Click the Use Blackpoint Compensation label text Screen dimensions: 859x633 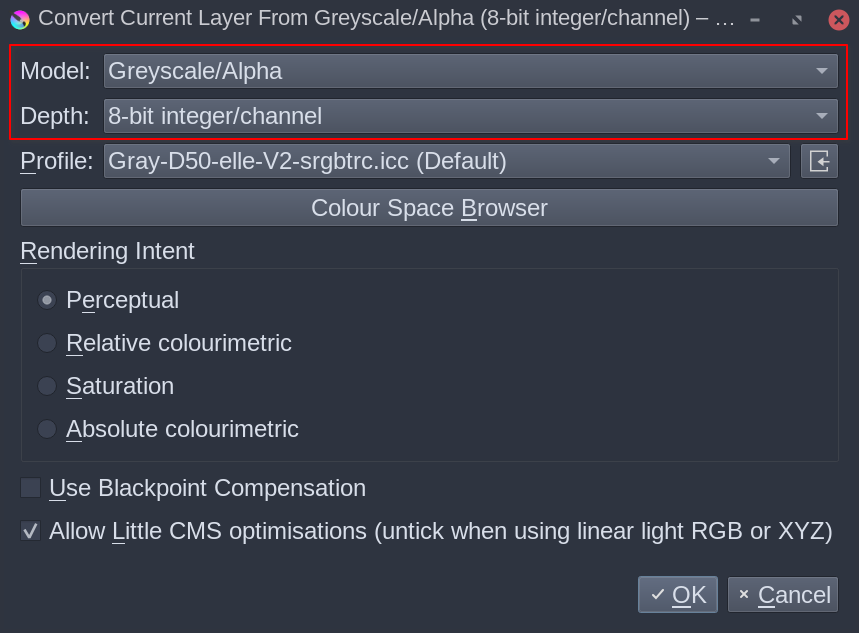point(207,488)
